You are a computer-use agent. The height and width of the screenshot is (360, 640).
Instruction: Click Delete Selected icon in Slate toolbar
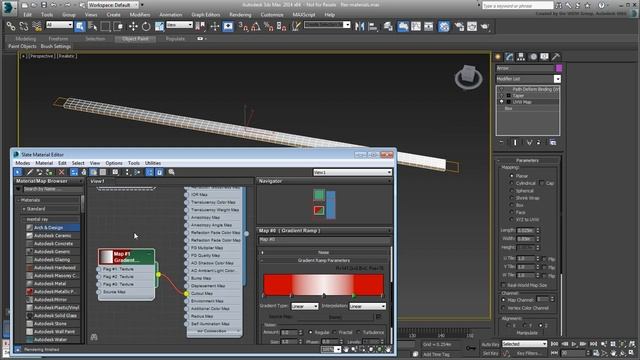point(61,172)
